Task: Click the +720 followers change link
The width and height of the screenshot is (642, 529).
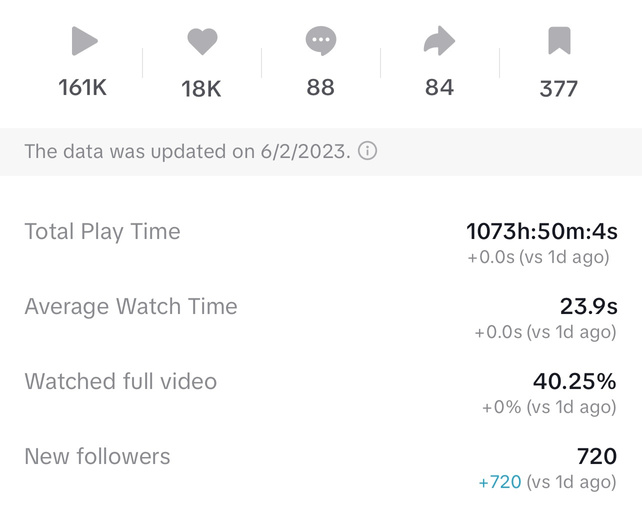Action: coord(500,482)
